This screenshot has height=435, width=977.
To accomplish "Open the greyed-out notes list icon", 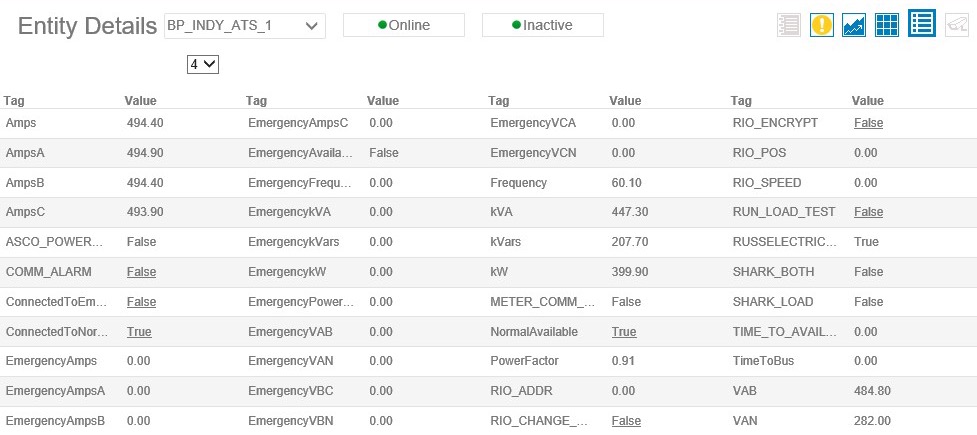I will coord(789,25).
